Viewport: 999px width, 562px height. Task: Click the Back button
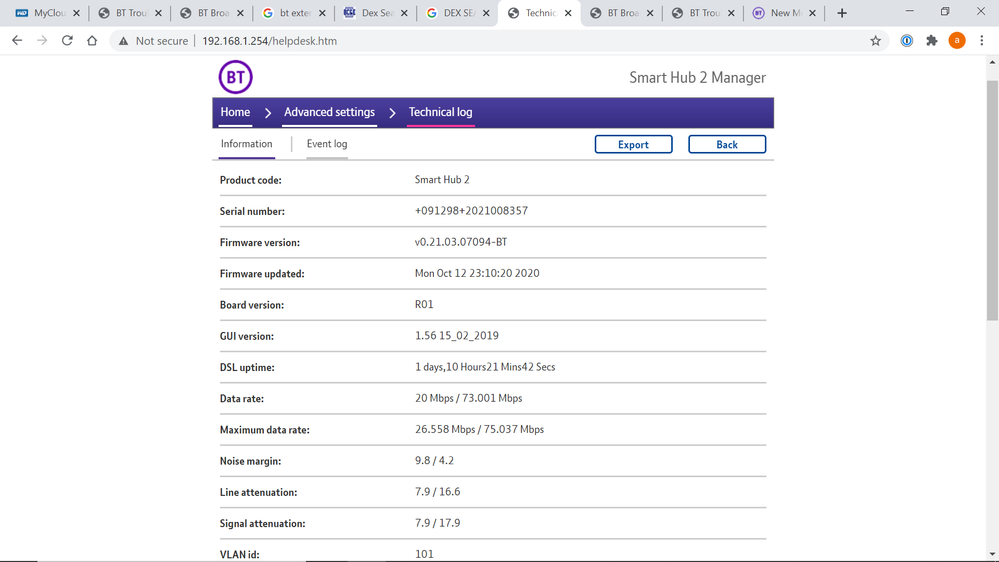(727, 145)
